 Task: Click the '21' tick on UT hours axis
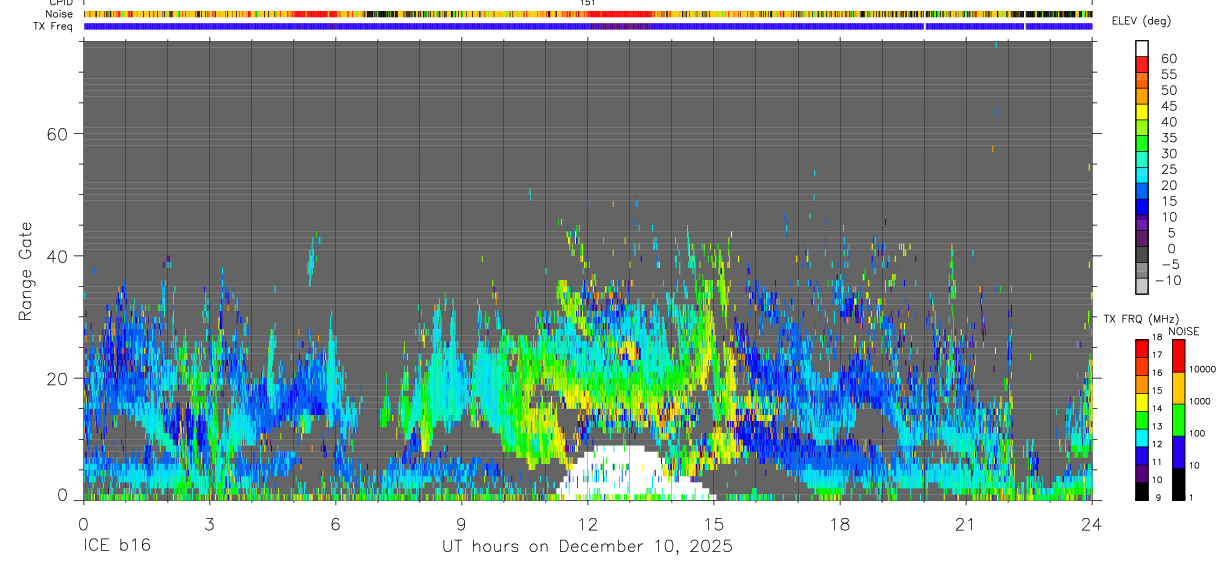pos(966,523)
